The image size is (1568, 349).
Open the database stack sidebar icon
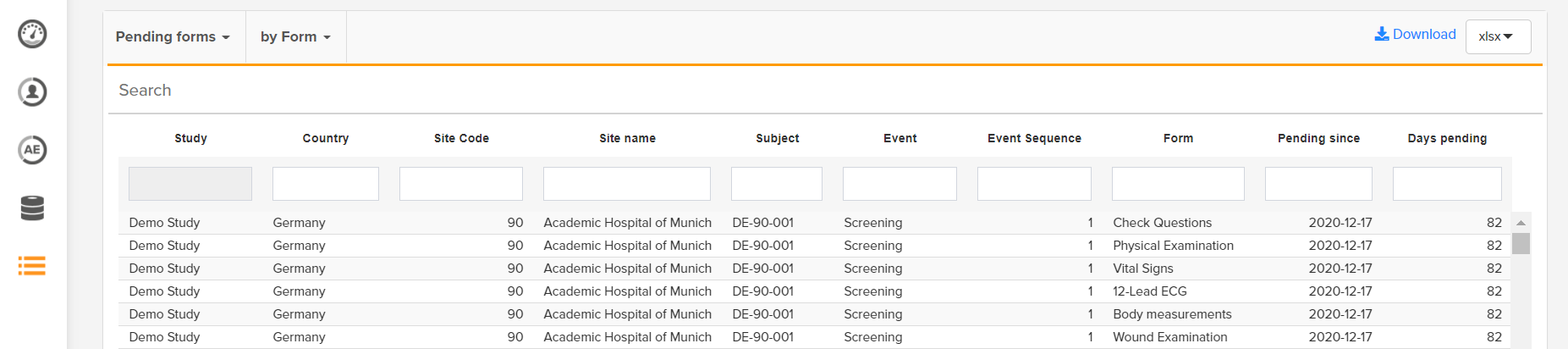tap(32, 208)
